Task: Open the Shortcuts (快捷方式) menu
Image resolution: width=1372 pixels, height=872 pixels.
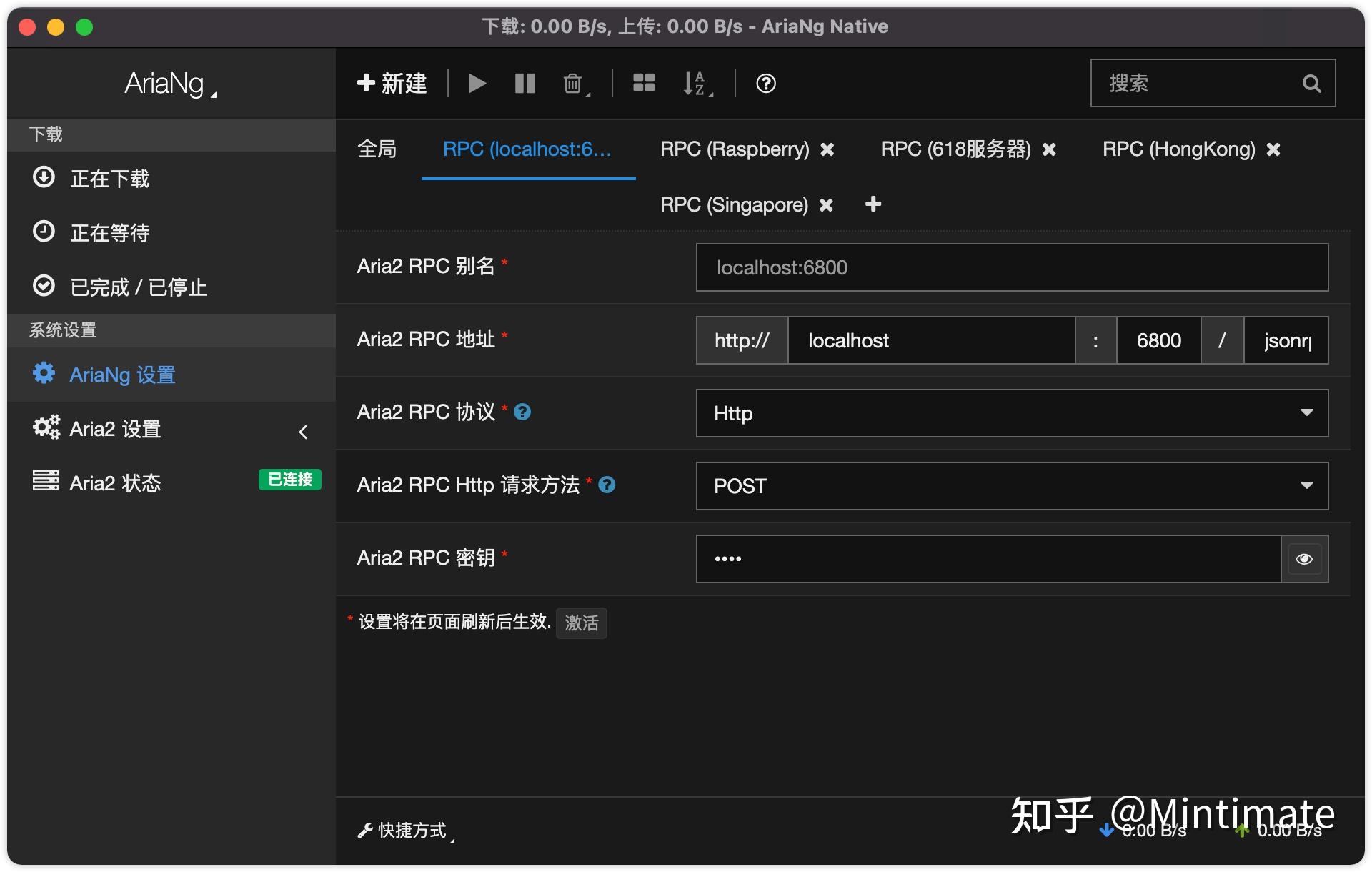Action: click(x=406, y=830)
